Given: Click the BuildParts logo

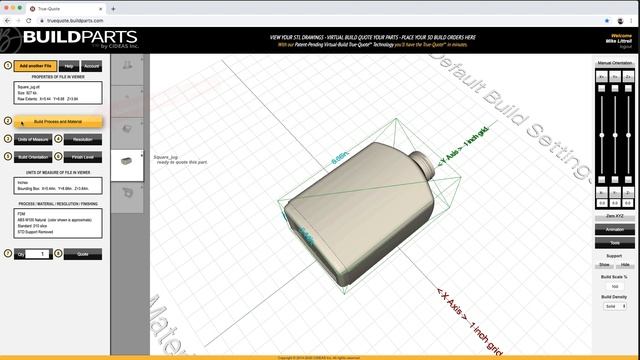Looking at the screenshot, I should click(70, 40).
